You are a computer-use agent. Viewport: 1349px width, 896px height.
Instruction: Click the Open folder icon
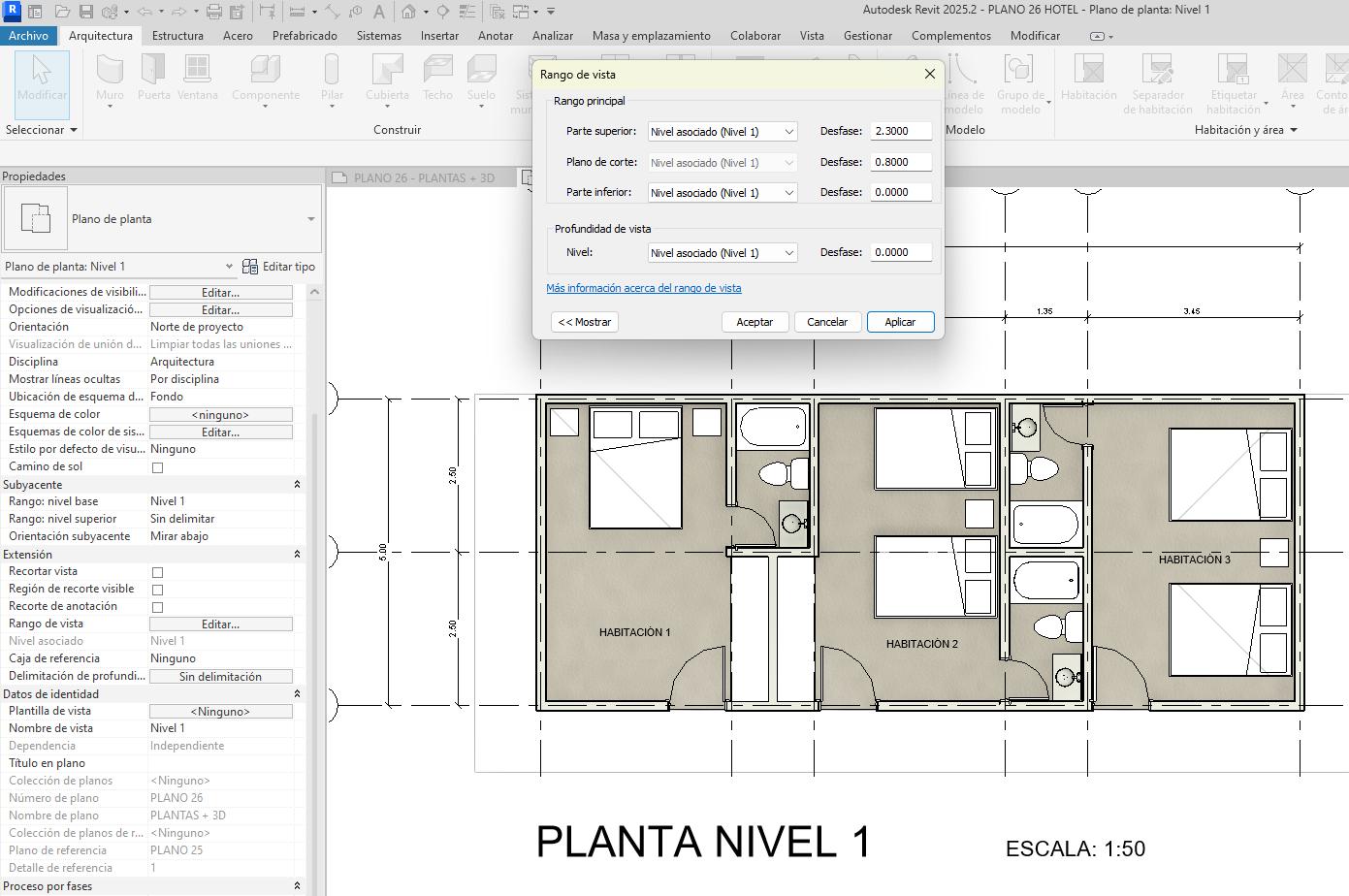click(62, 12)
